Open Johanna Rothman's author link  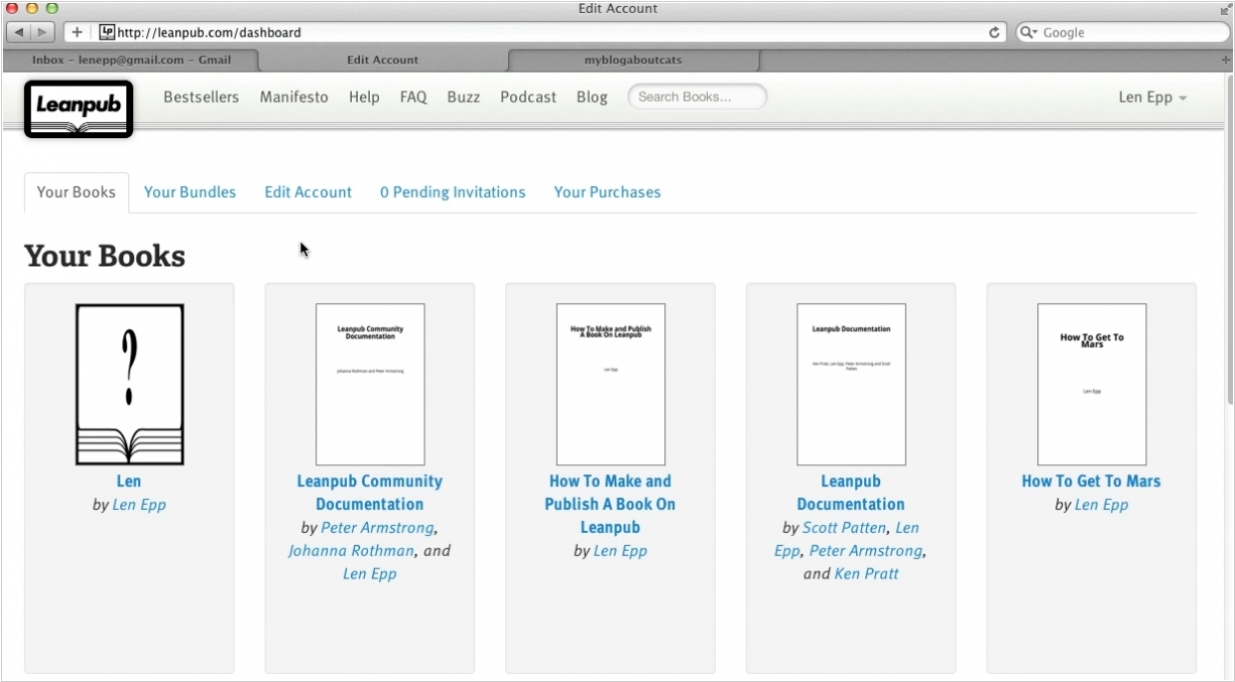coord(351,551)
